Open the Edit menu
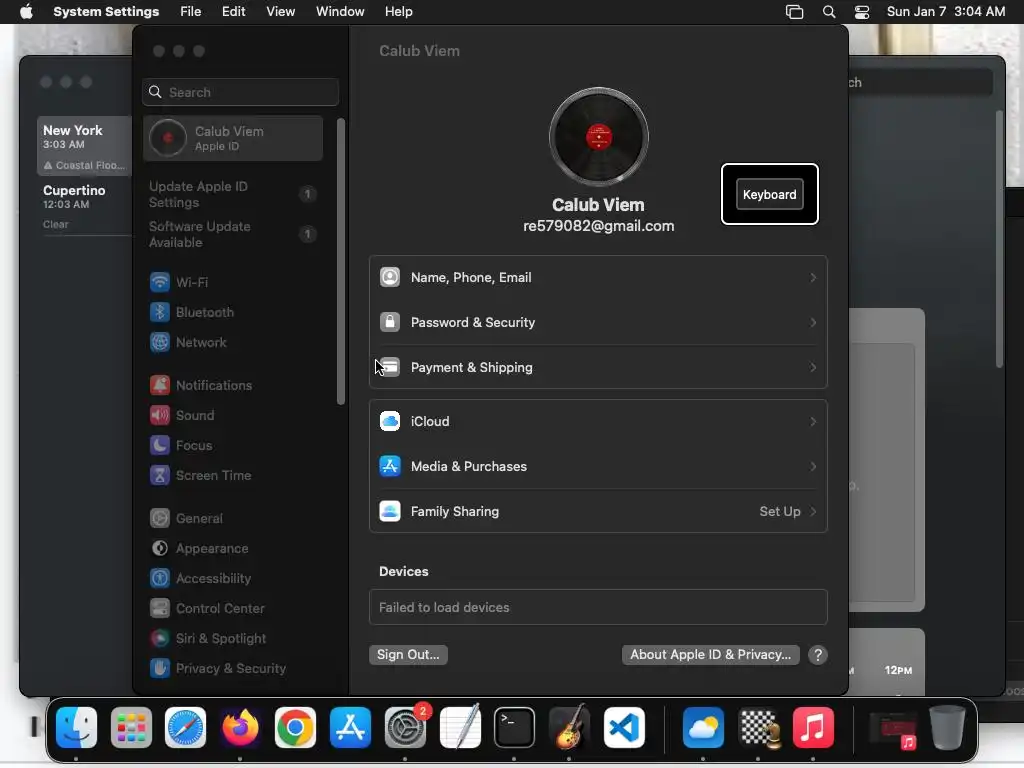Screen dimensions: 1024x768 (233, 12)
